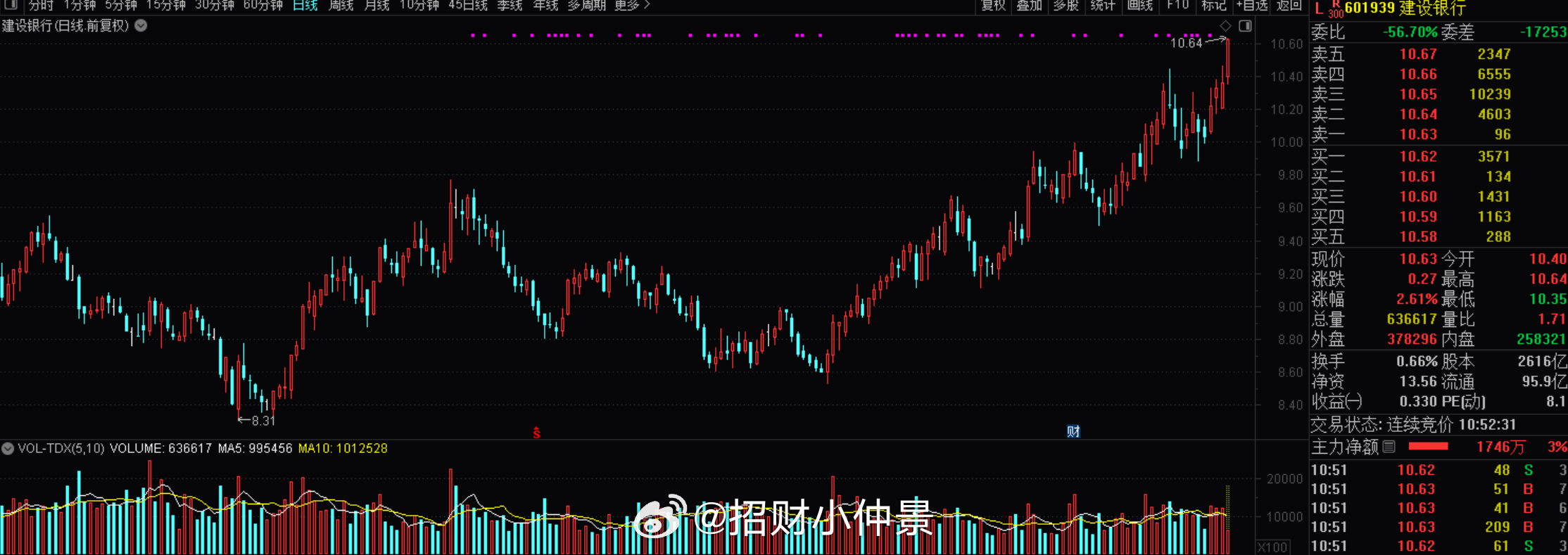Click the 8.31 low price label on chart
The width and height of the screenshot is (1568, 555).
[263, 421]
